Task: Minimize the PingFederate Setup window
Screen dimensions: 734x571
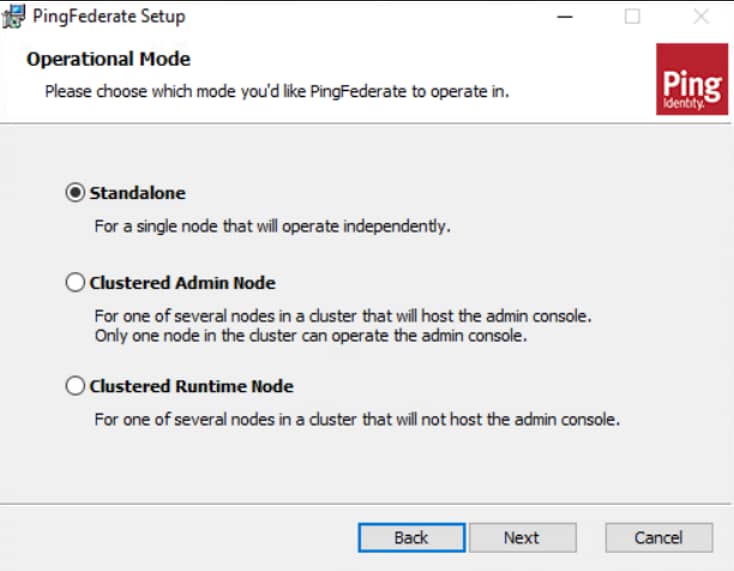Action: (x=565, y=17)
